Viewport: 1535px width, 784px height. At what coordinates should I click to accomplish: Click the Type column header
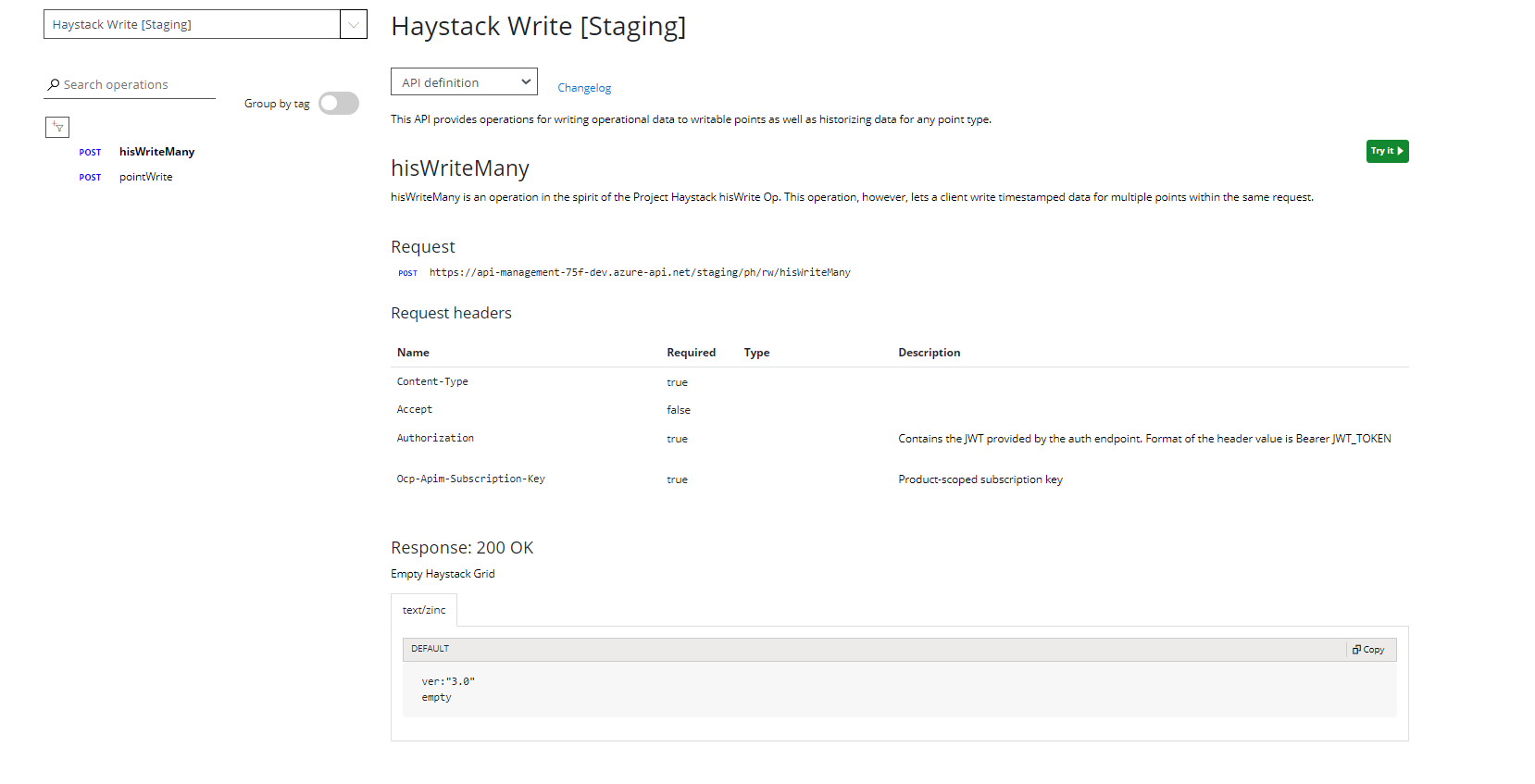756,353
